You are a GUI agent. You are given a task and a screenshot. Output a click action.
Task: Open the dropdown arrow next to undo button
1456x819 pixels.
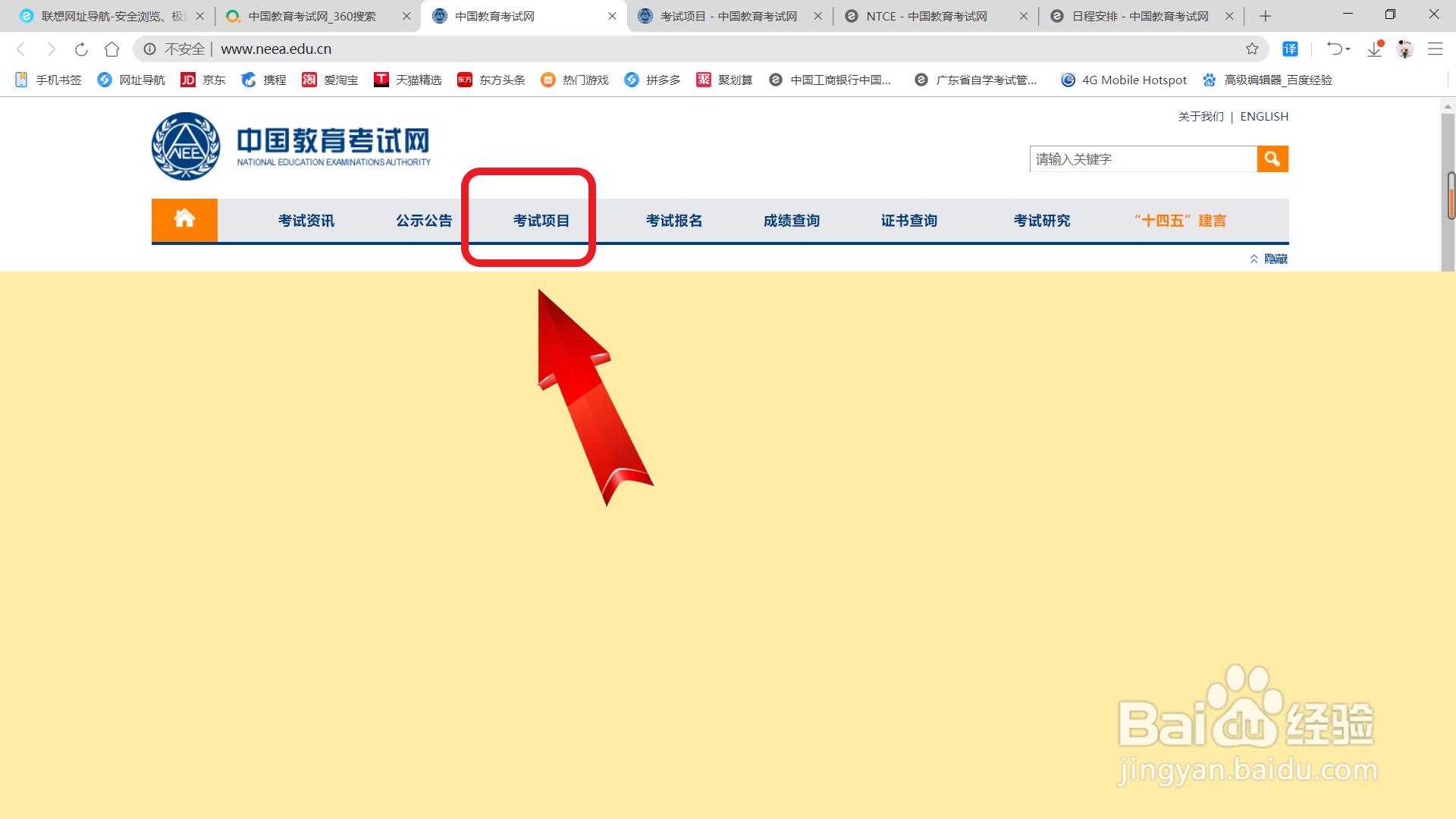1348,49
